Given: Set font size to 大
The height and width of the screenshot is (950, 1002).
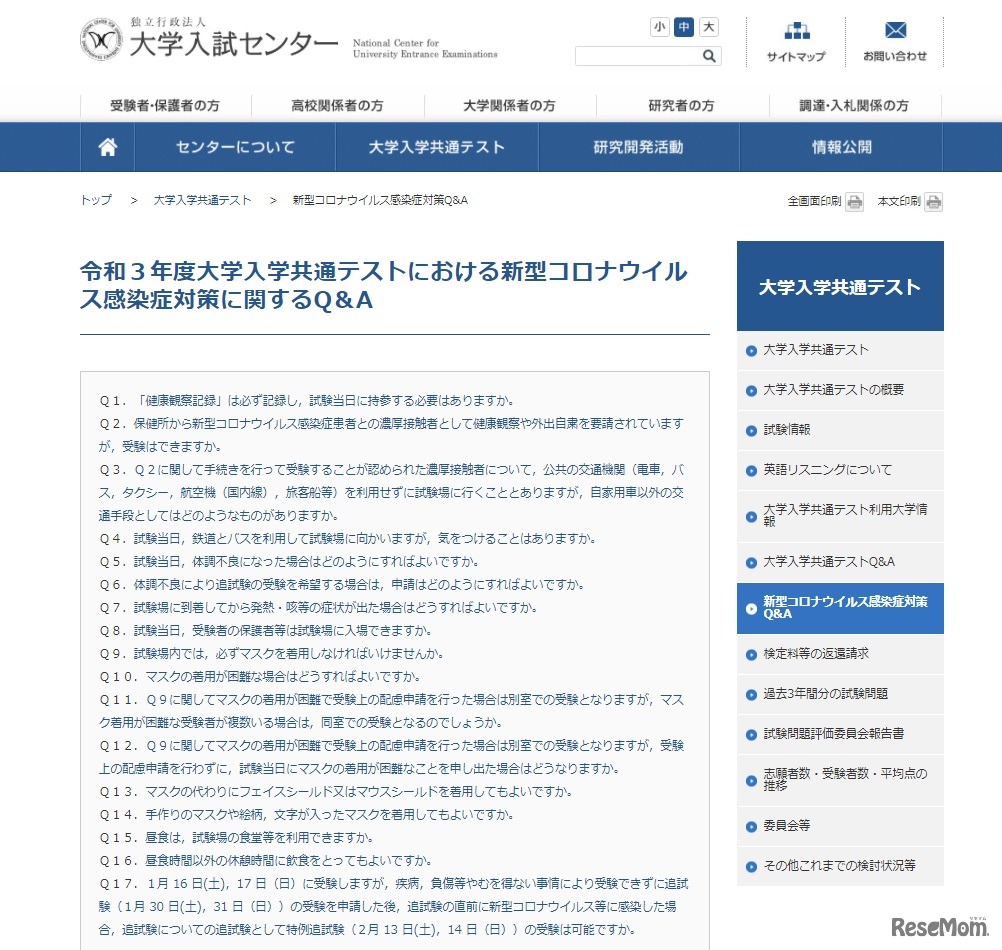Looking at the screenshot, I should click(709, 27).
